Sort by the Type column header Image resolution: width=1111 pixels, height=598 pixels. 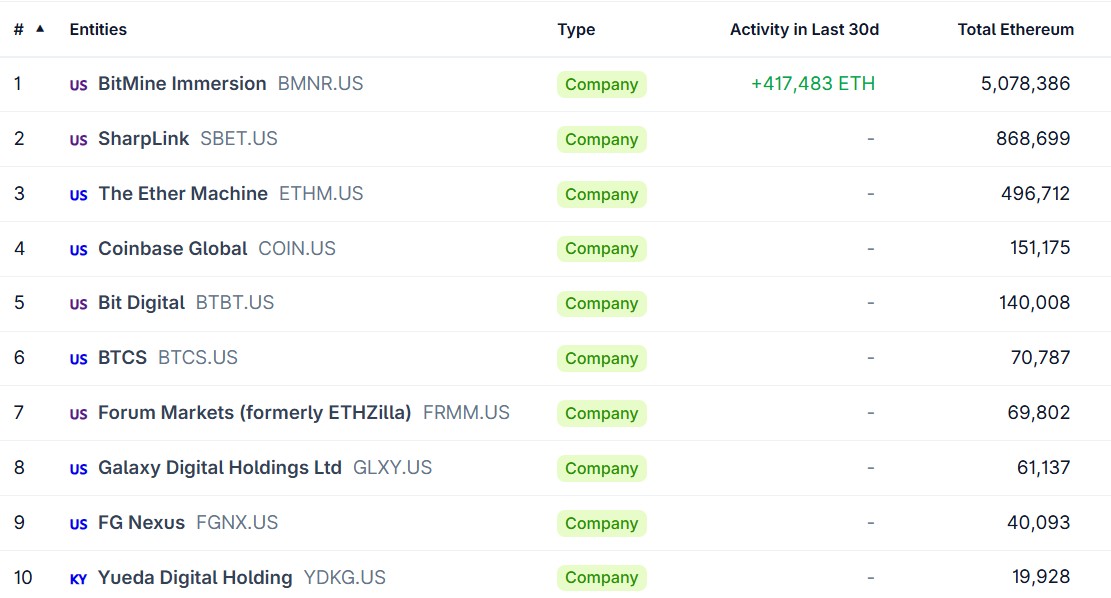tap(576, 29)
